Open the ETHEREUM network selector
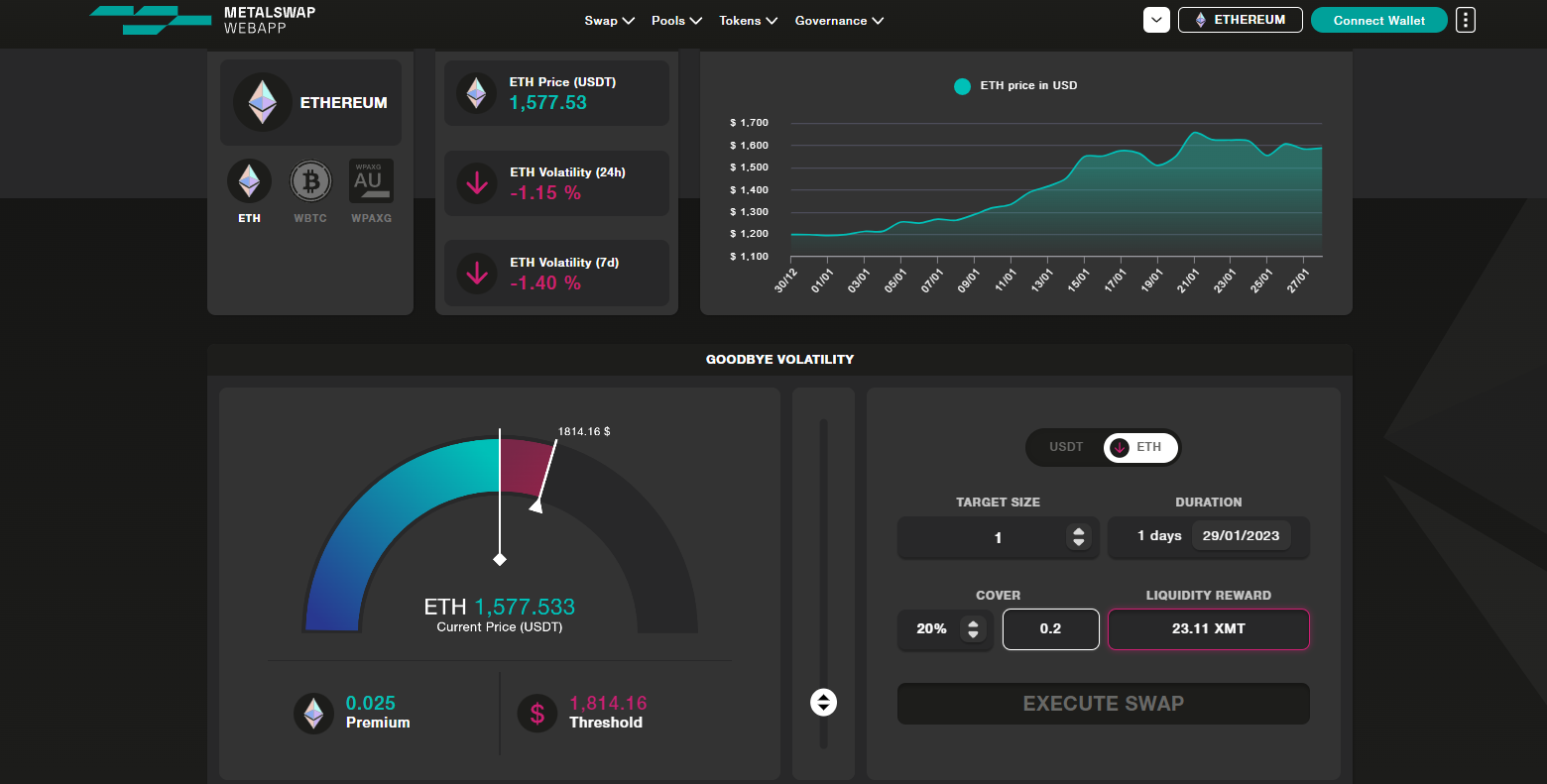The image size is (1547, 784). pos(1241,20)
